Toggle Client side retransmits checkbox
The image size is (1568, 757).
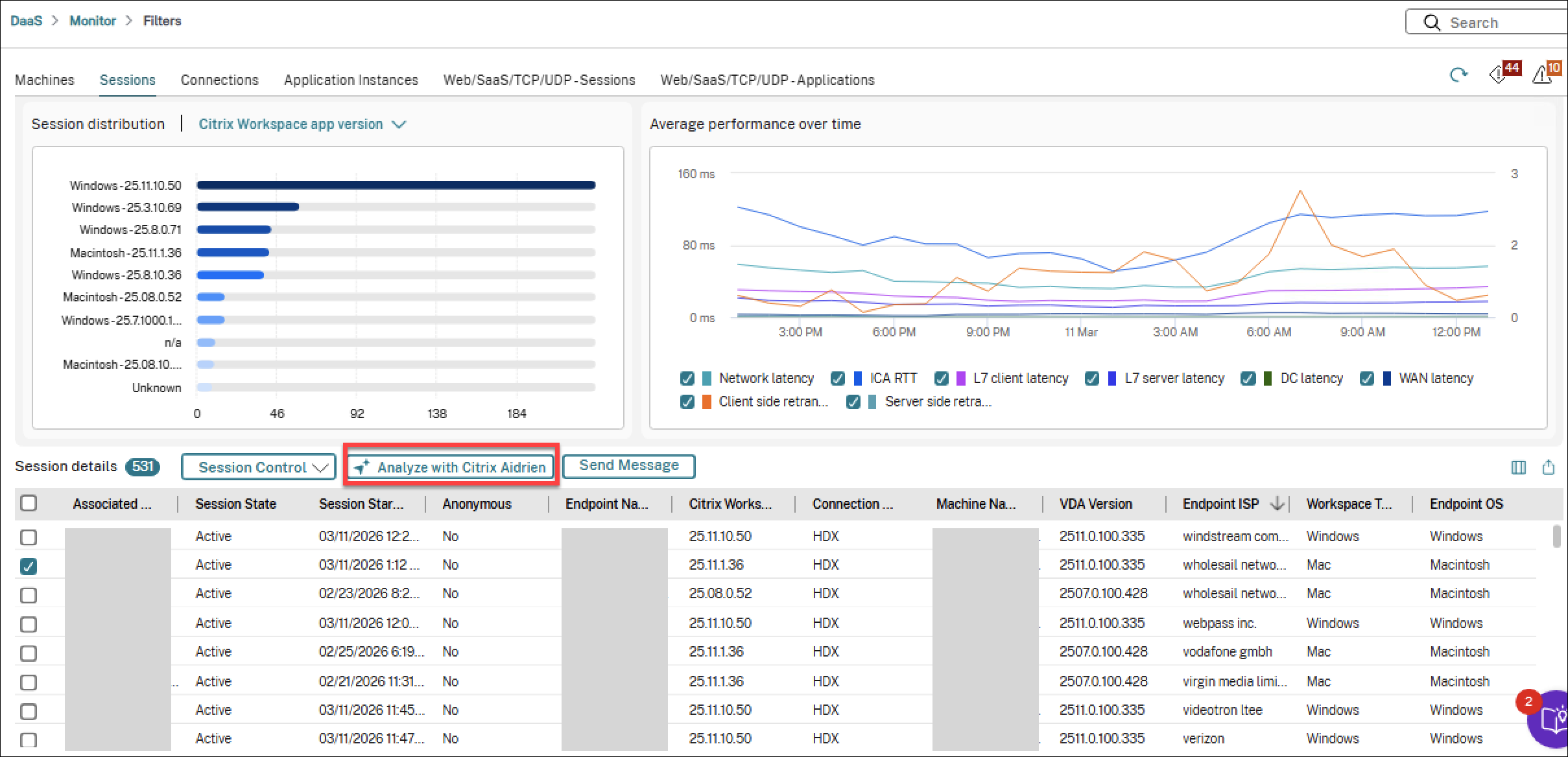687,402
